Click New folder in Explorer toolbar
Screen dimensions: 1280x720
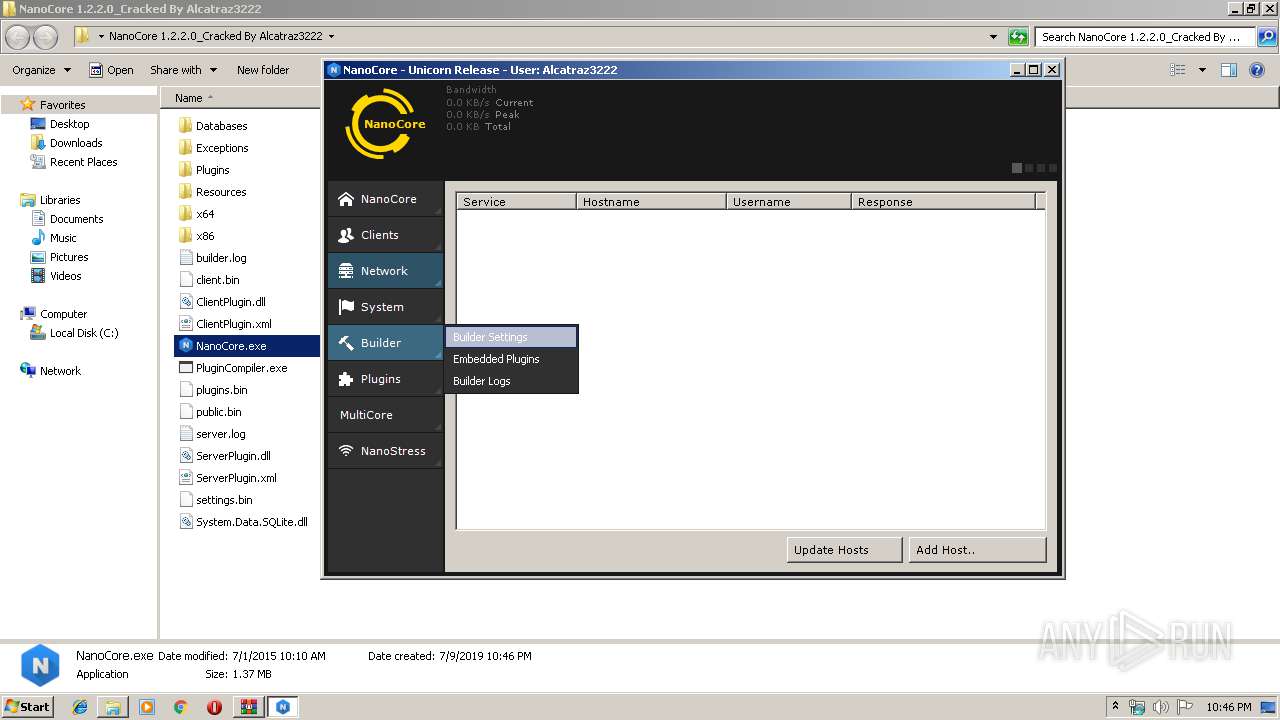click(263, 70)
